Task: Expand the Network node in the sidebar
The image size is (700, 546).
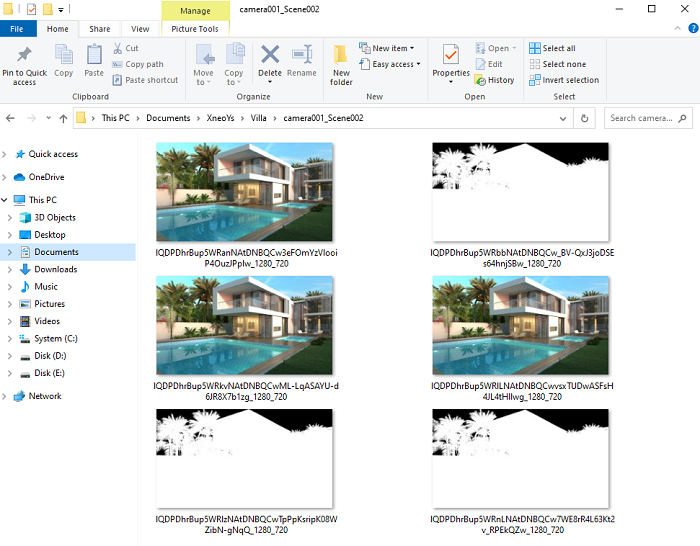Action: pos(7,396)
